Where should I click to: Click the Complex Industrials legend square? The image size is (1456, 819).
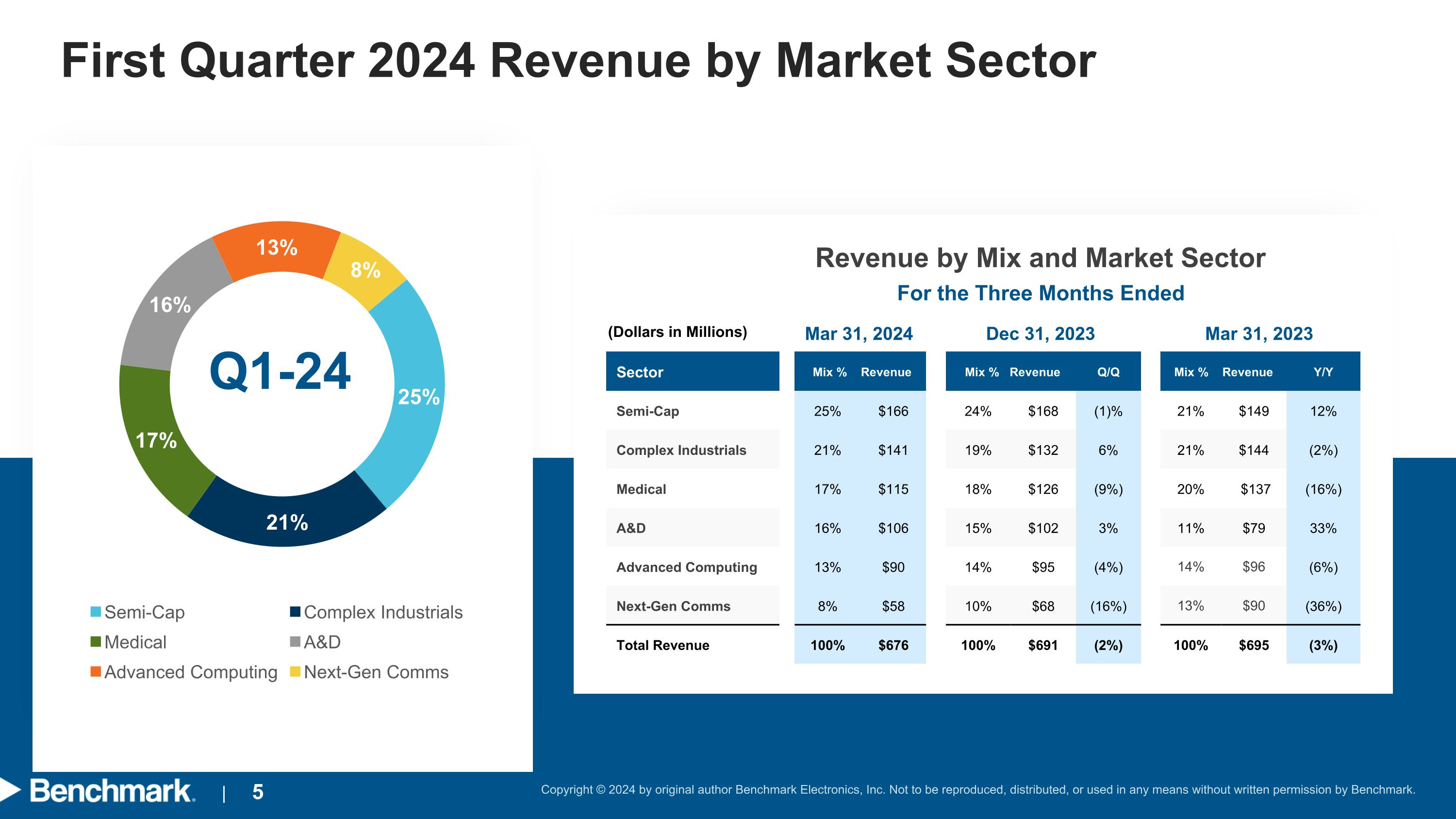[x=295, y=612]
